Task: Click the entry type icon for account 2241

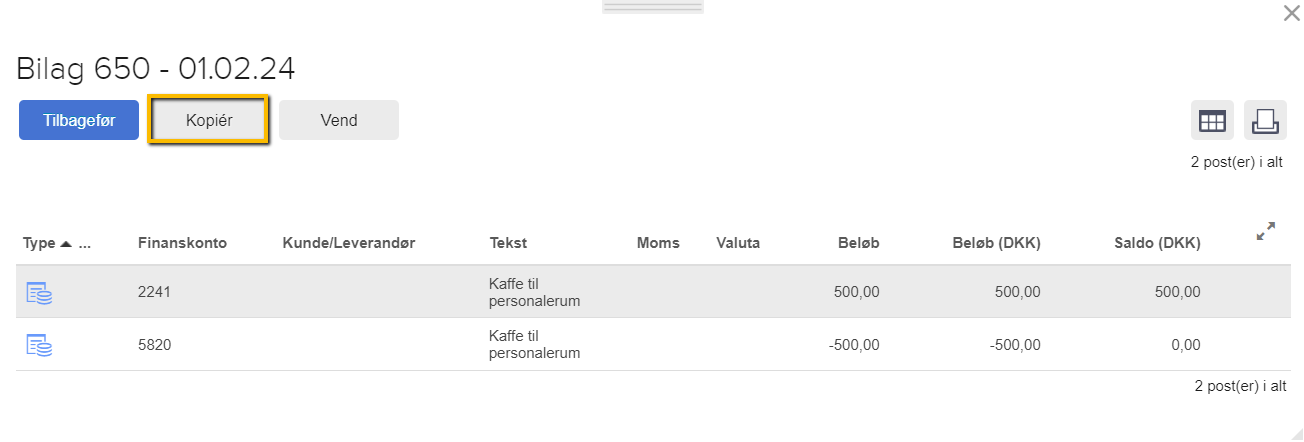Action: (x=39, y=293)
